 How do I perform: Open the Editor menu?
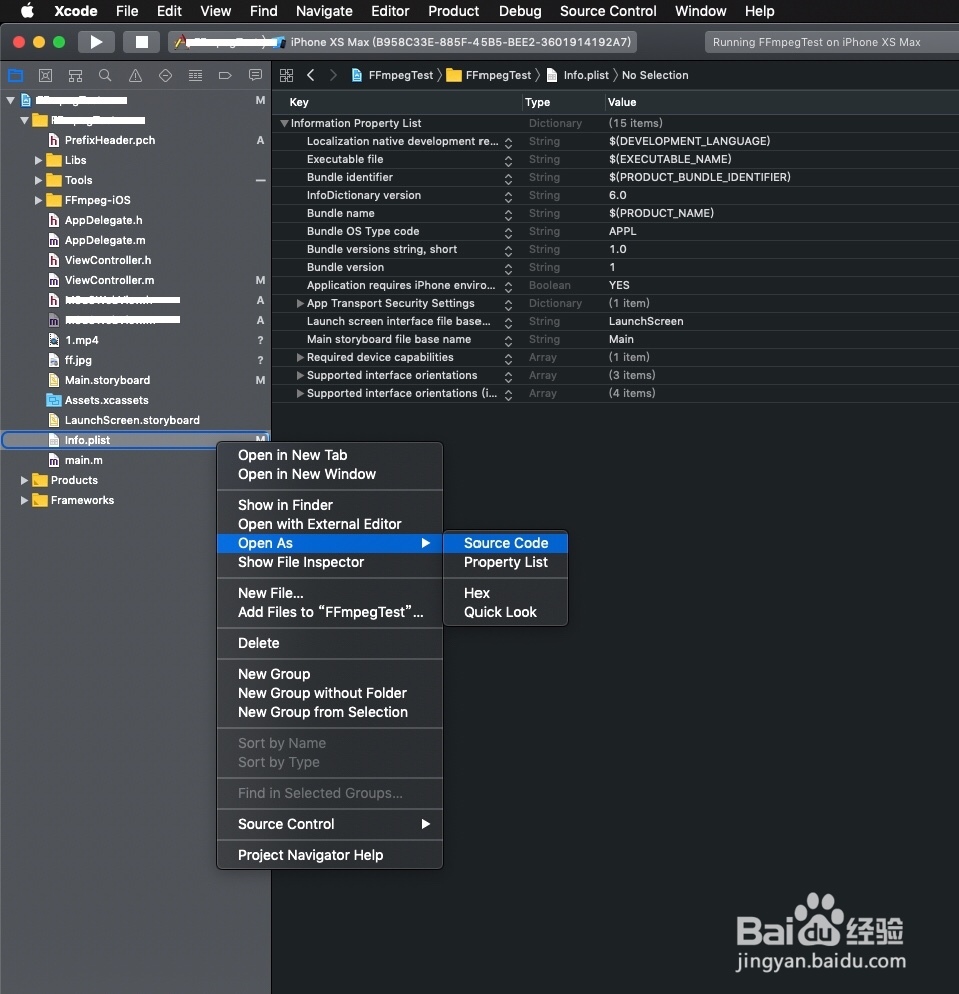pos(390,11)
